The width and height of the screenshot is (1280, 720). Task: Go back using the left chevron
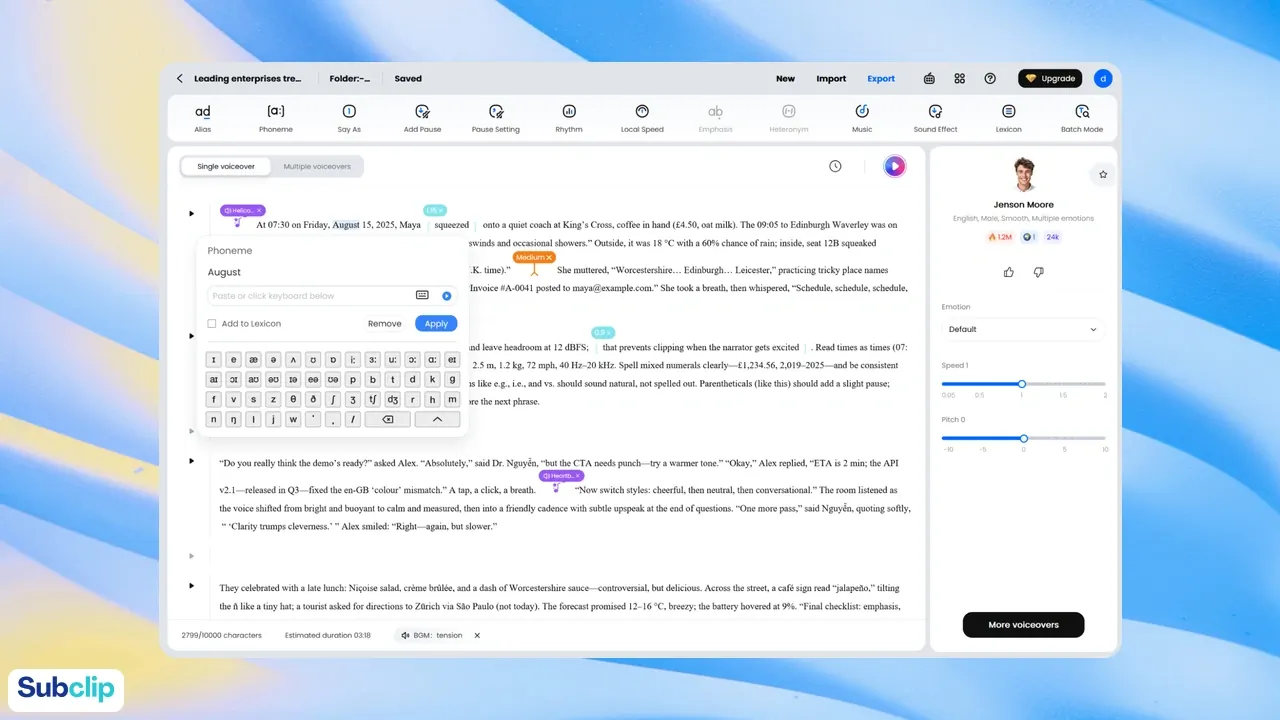click(180, 78)
